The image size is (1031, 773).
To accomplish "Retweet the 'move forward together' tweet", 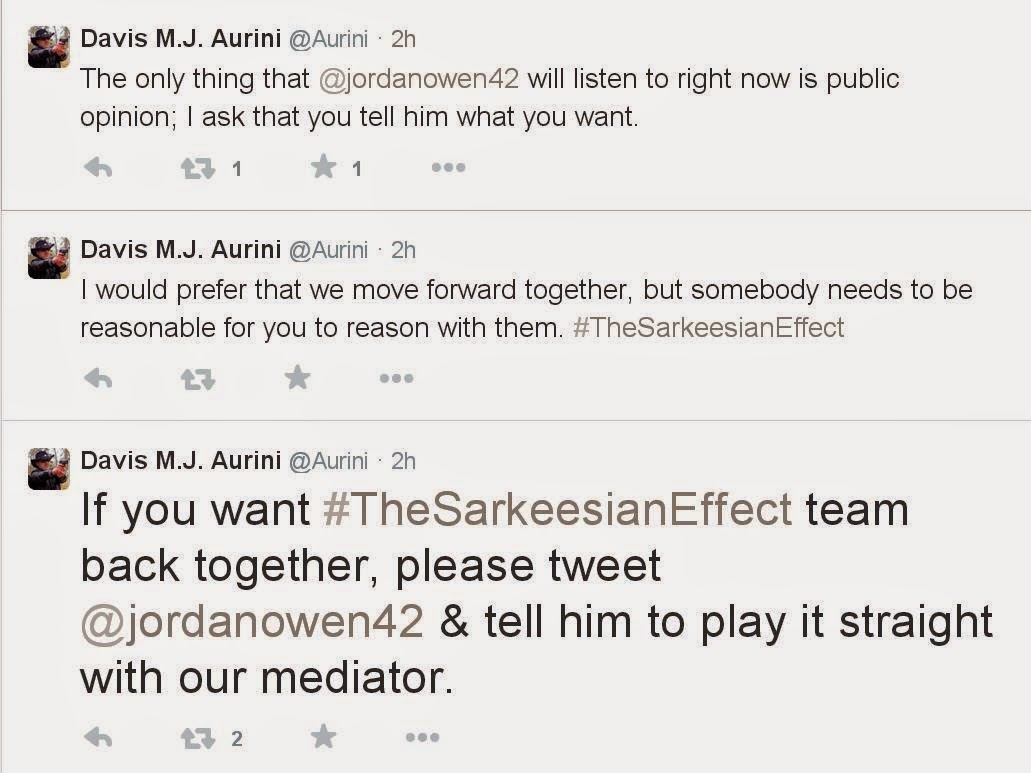I will (x=197, y=378).
